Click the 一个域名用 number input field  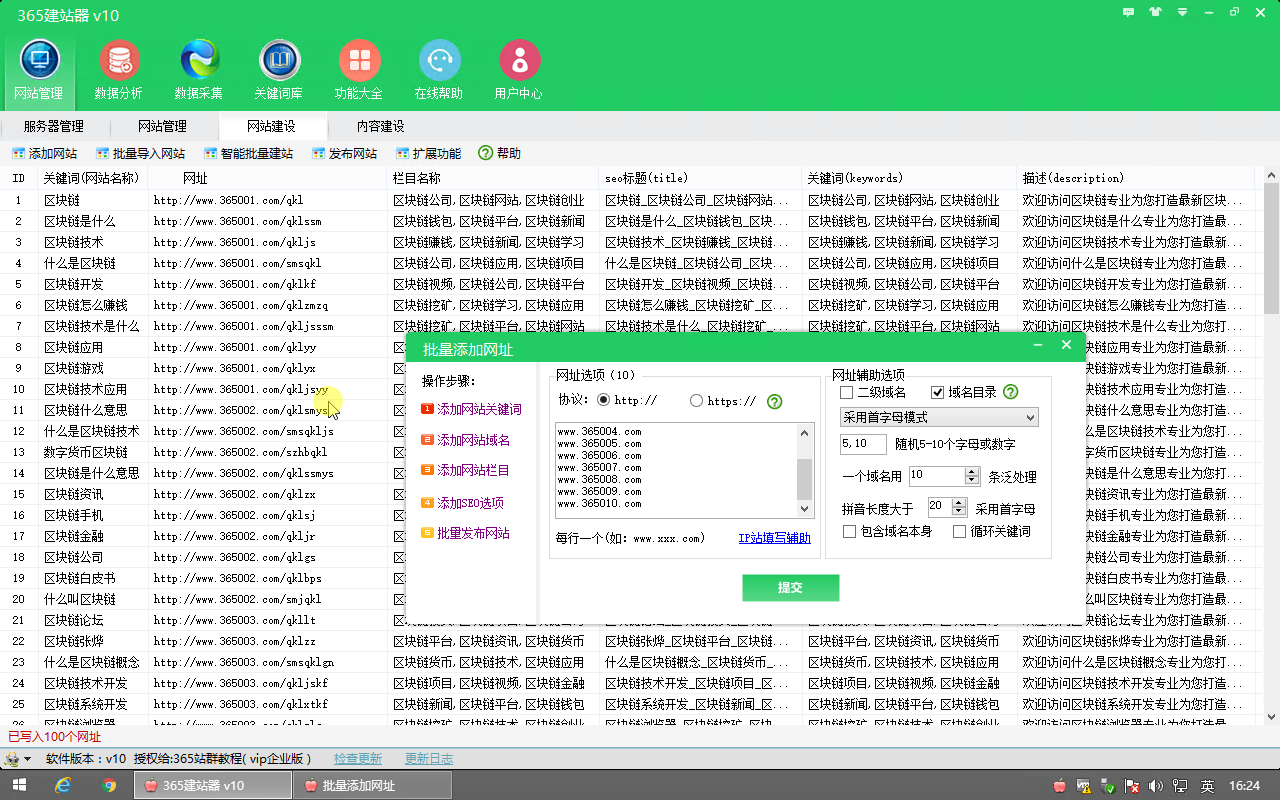coord(936,476)
